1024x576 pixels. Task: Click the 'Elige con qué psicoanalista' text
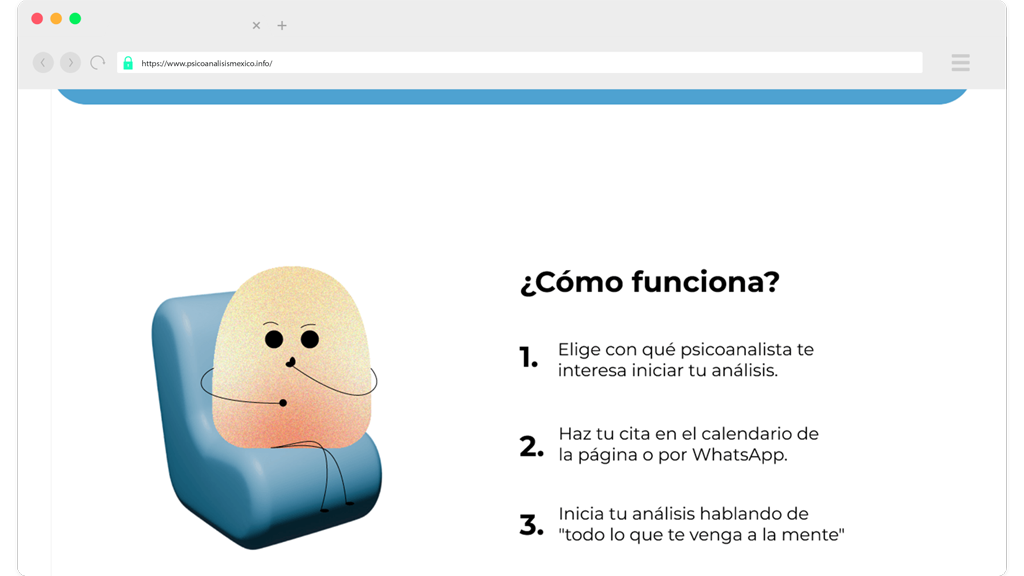tap(686, 360)
